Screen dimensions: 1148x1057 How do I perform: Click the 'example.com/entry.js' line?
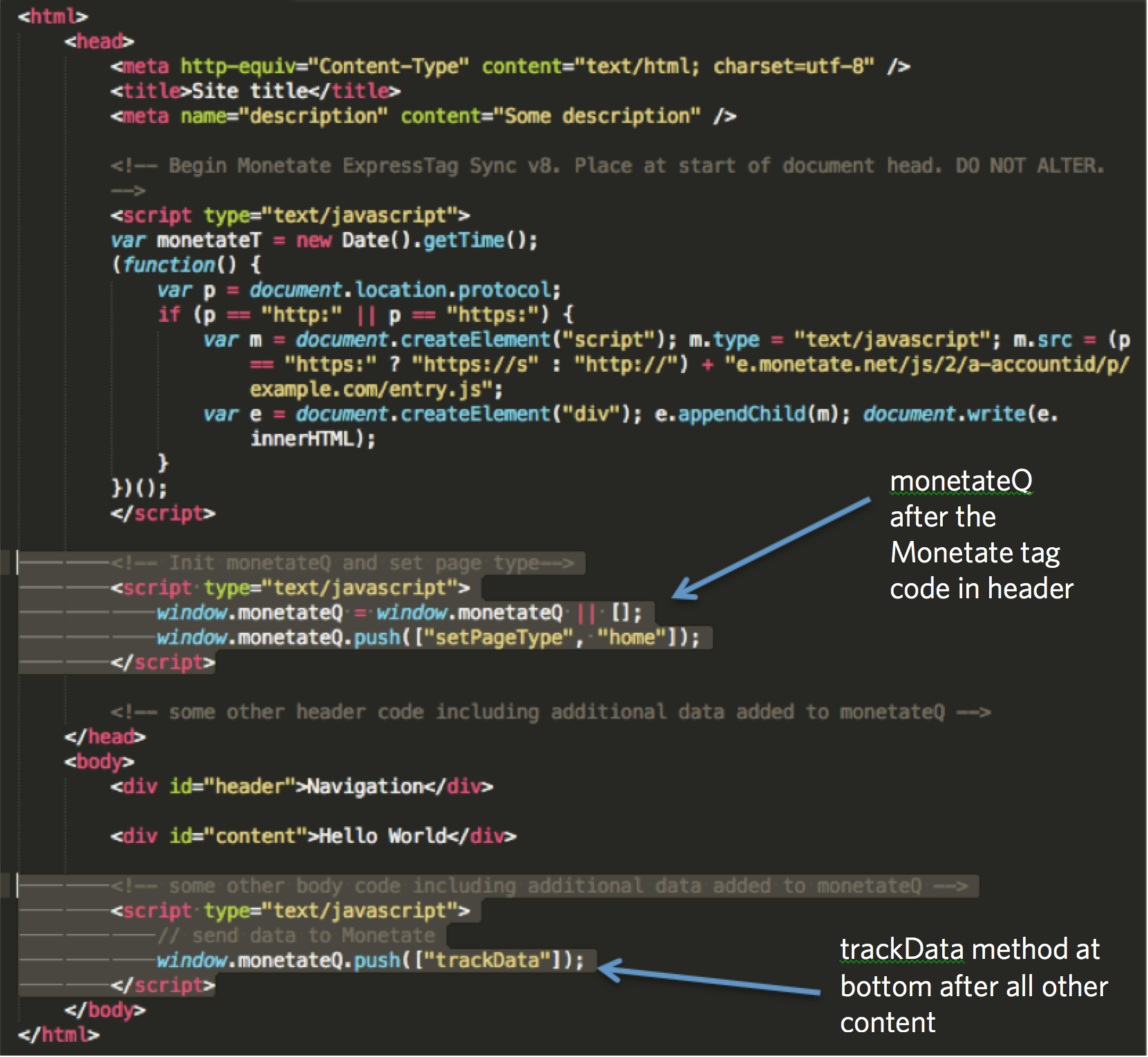(x=376, y=389)
